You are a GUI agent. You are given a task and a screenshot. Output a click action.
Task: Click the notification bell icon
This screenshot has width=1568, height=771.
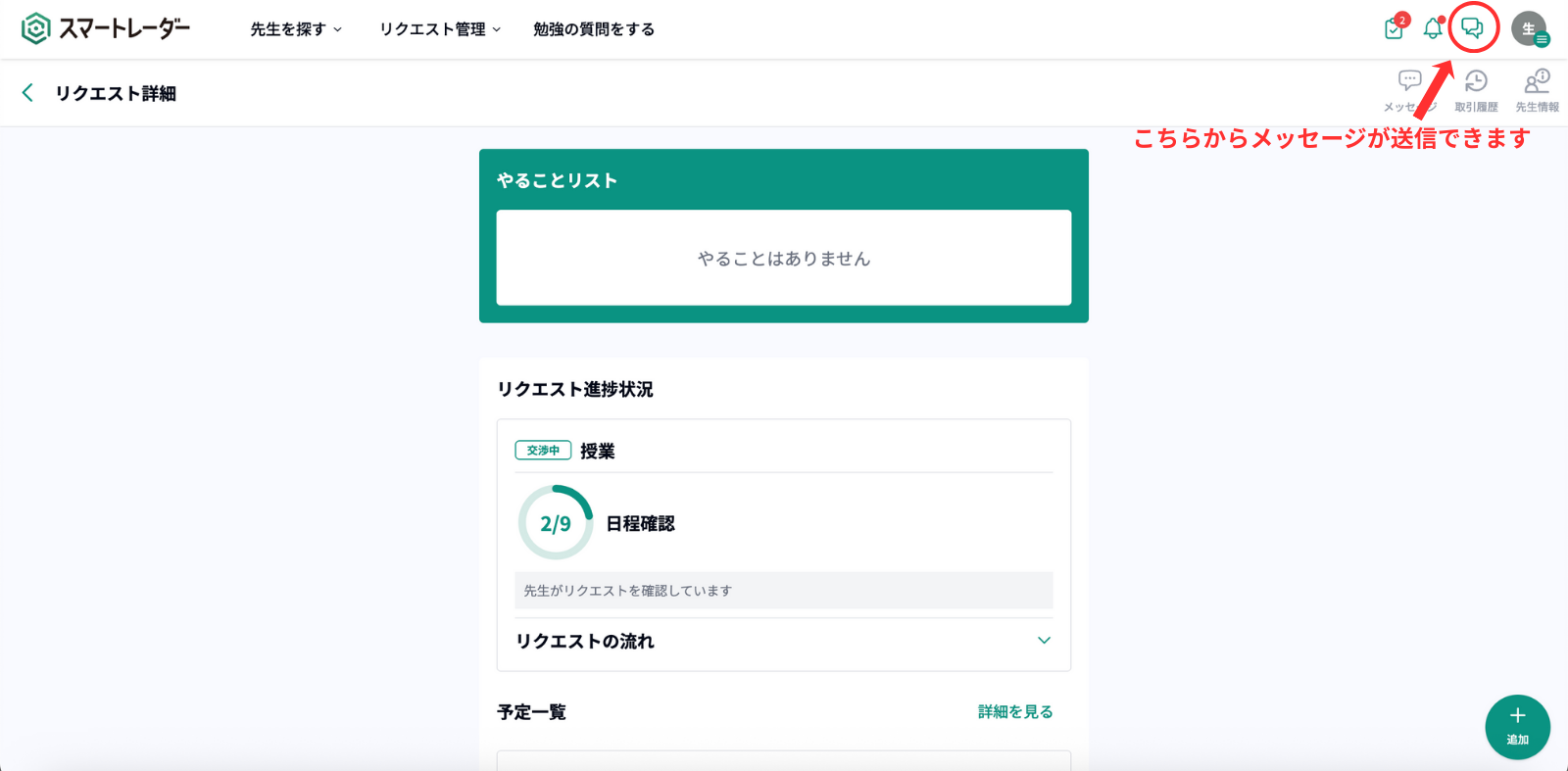coord(1433,28)
